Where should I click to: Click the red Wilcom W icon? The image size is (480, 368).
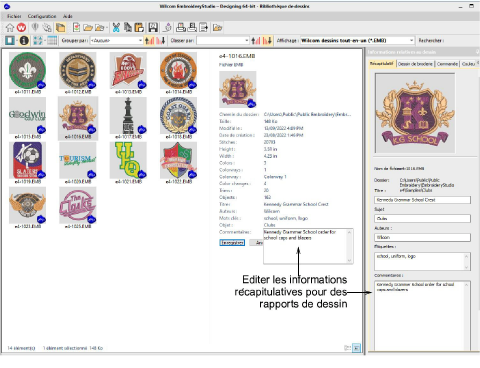pyautogui.click(x=21, y=28)
